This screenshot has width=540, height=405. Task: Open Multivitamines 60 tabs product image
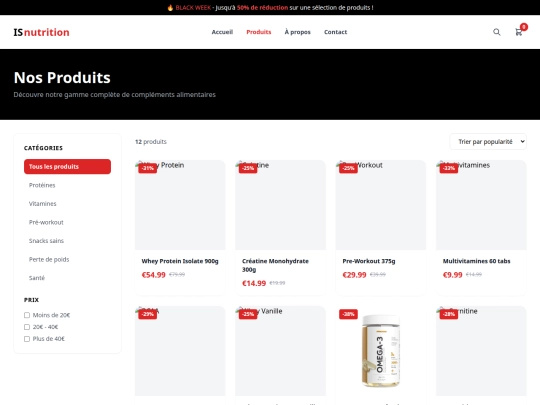pos(481,205)
